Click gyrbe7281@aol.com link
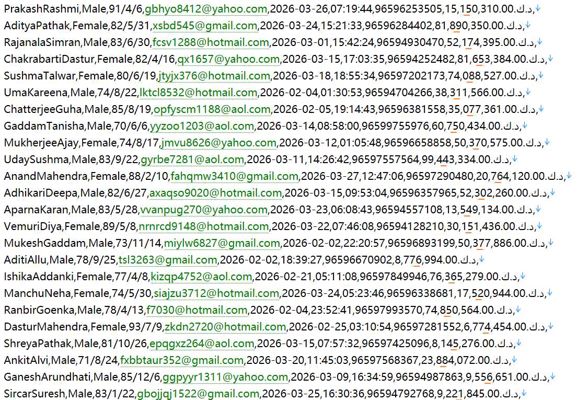 [x=192, y=159]
